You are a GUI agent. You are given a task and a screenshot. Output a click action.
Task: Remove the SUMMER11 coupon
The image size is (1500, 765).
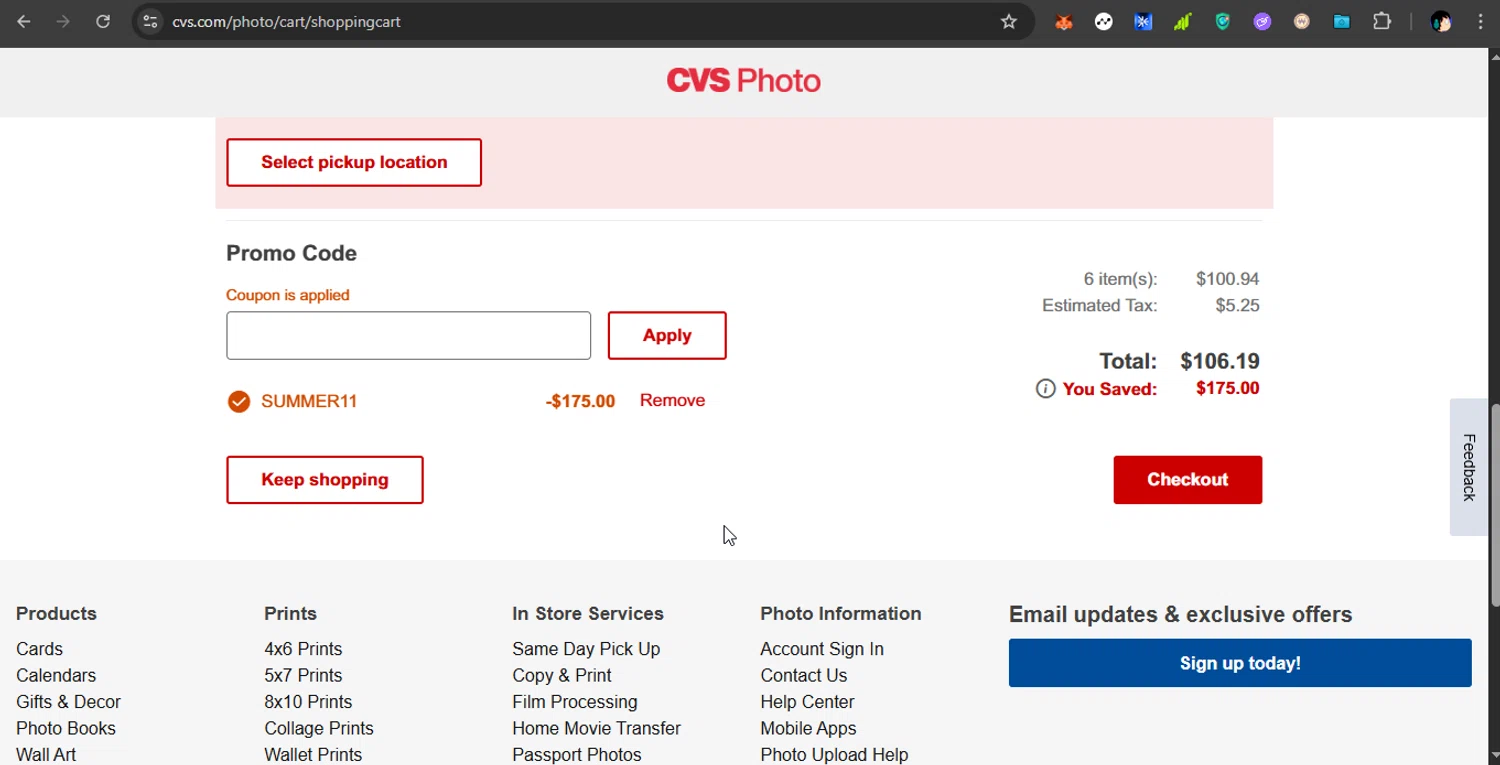pos(672,400)
